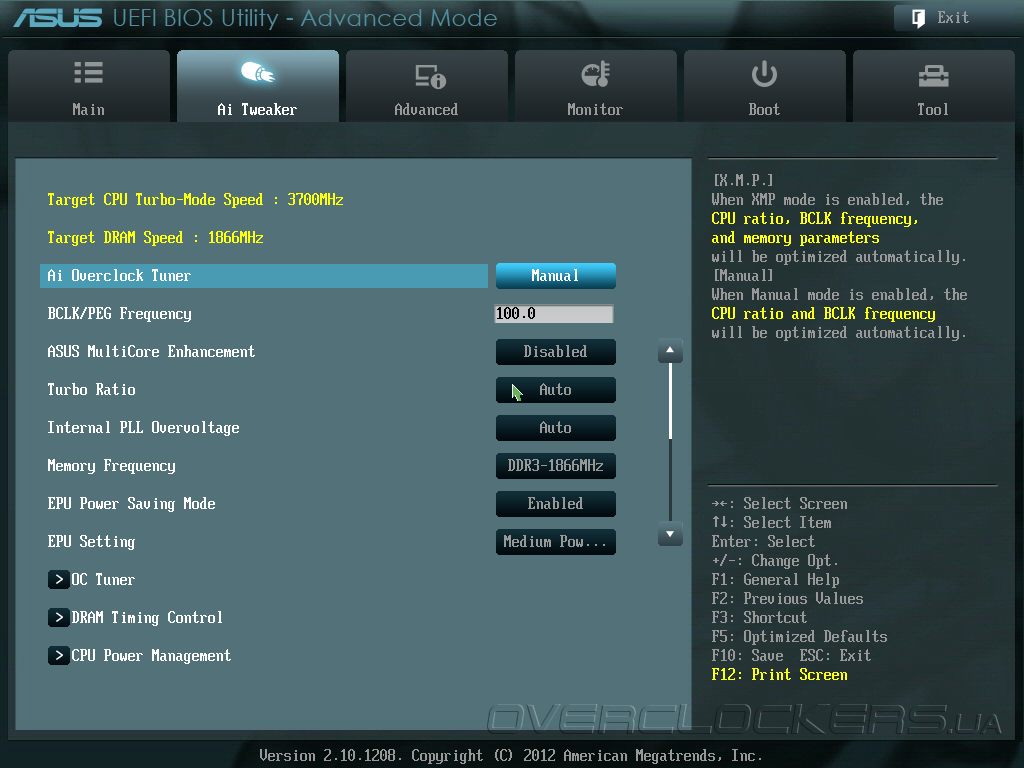The width and height of the screenshot is (1024, 768).
Task: Open EPU Setting Medium Power dropdown
Action: [x=556, y=542]
